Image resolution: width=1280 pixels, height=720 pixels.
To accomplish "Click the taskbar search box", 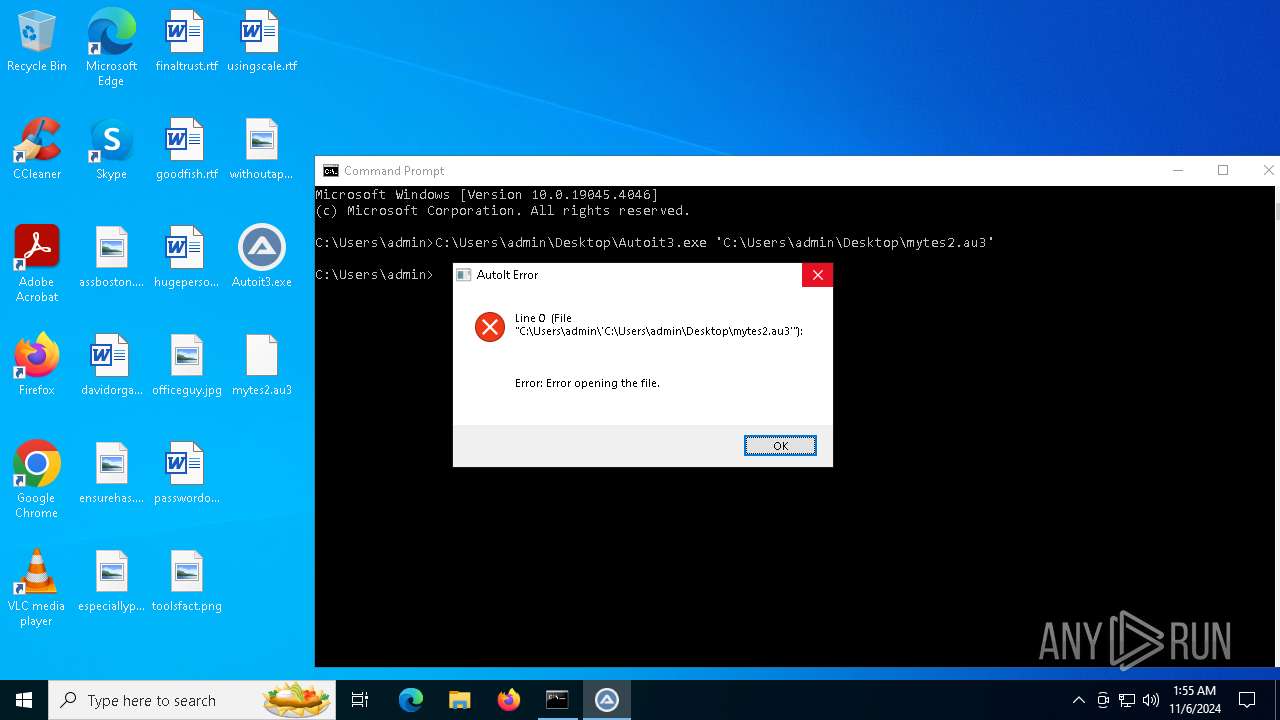I will tap(192, 700).
